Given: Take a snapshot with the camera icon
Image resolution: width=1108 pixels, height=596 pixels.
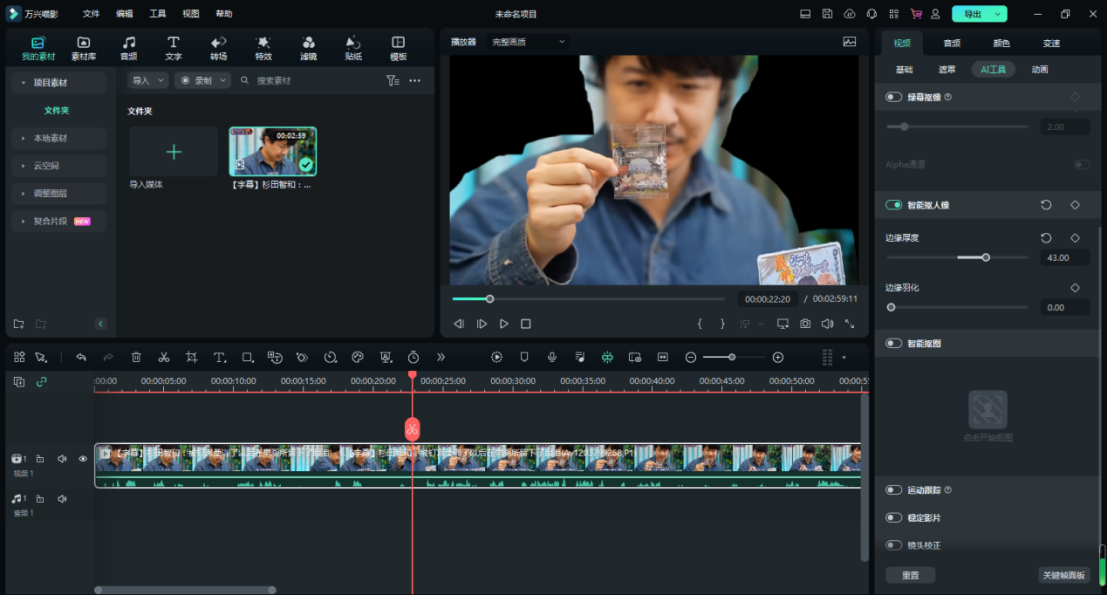Looking at the screenshot, I should pos(805,324).
